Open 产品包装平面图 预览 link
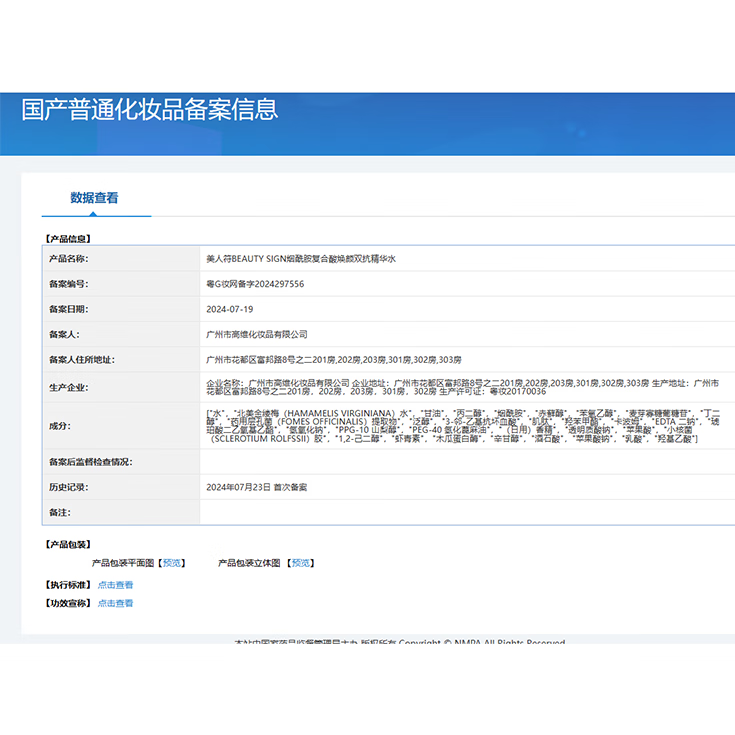 pos(172,563)
